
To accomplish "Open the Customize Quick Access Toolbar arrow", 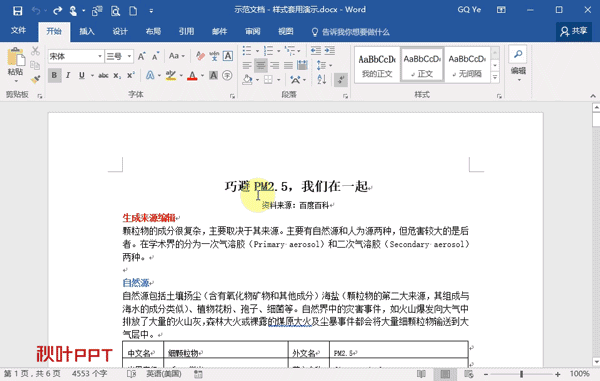I will tap(151, 11).
